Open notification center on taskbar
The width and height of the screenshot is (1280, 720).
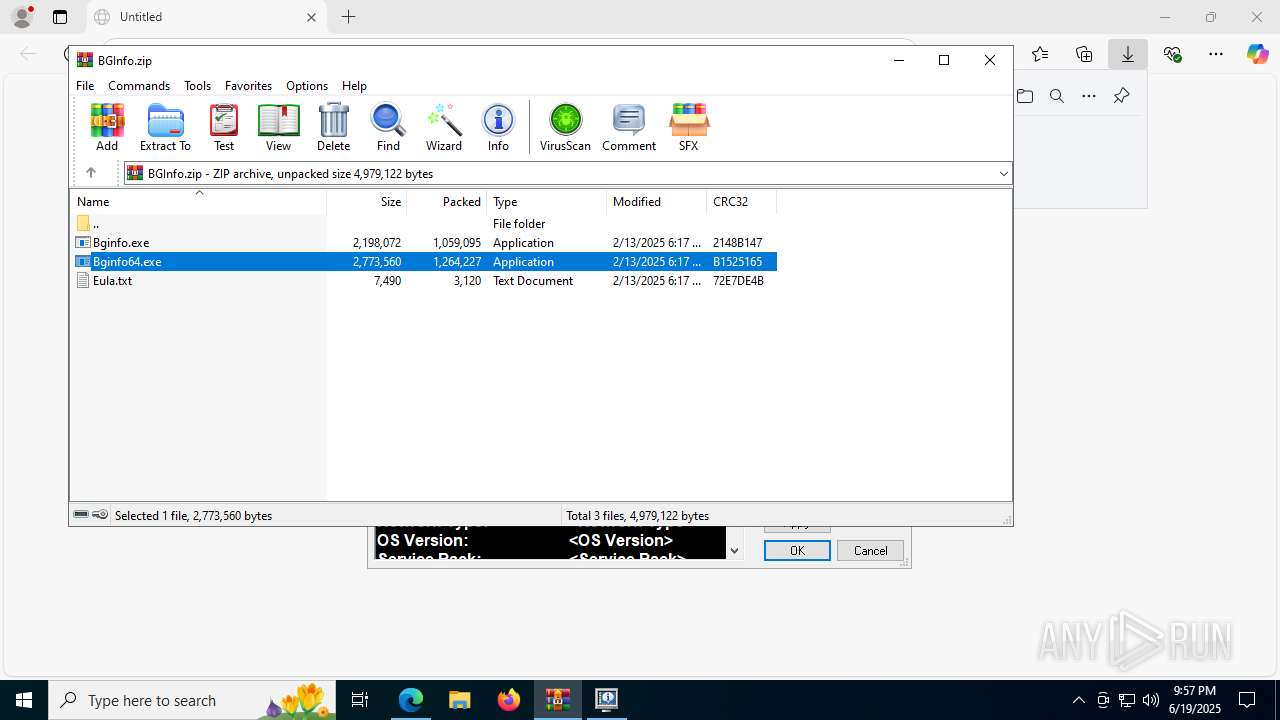tap(1247, 700)
